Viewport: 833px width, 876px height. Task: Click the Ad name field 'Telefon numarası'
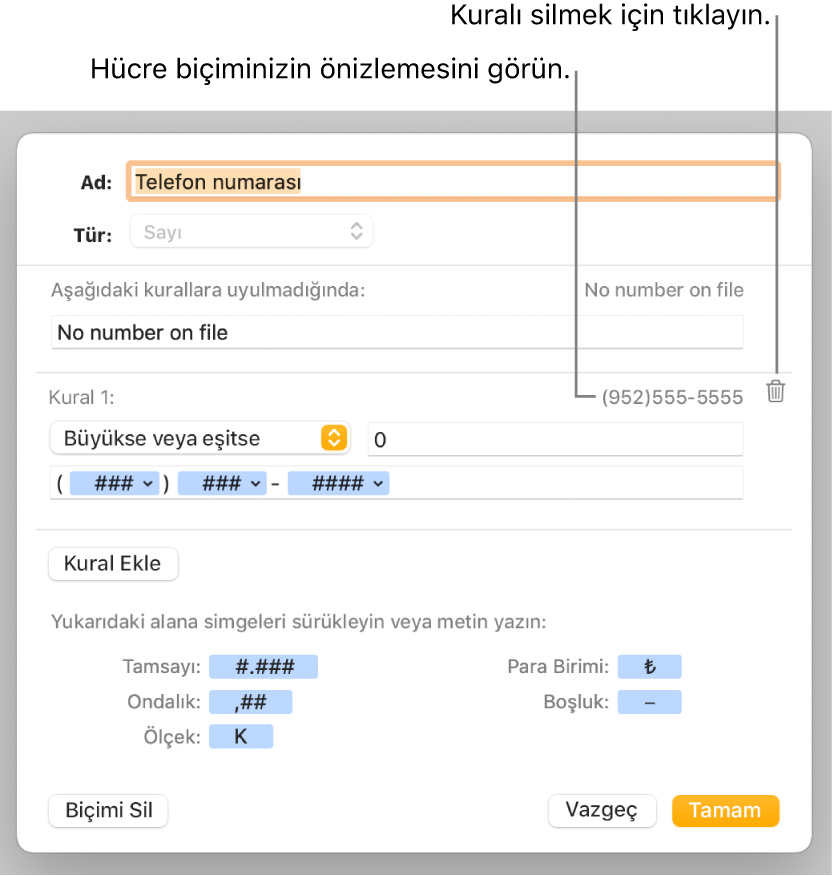point(453,182)
